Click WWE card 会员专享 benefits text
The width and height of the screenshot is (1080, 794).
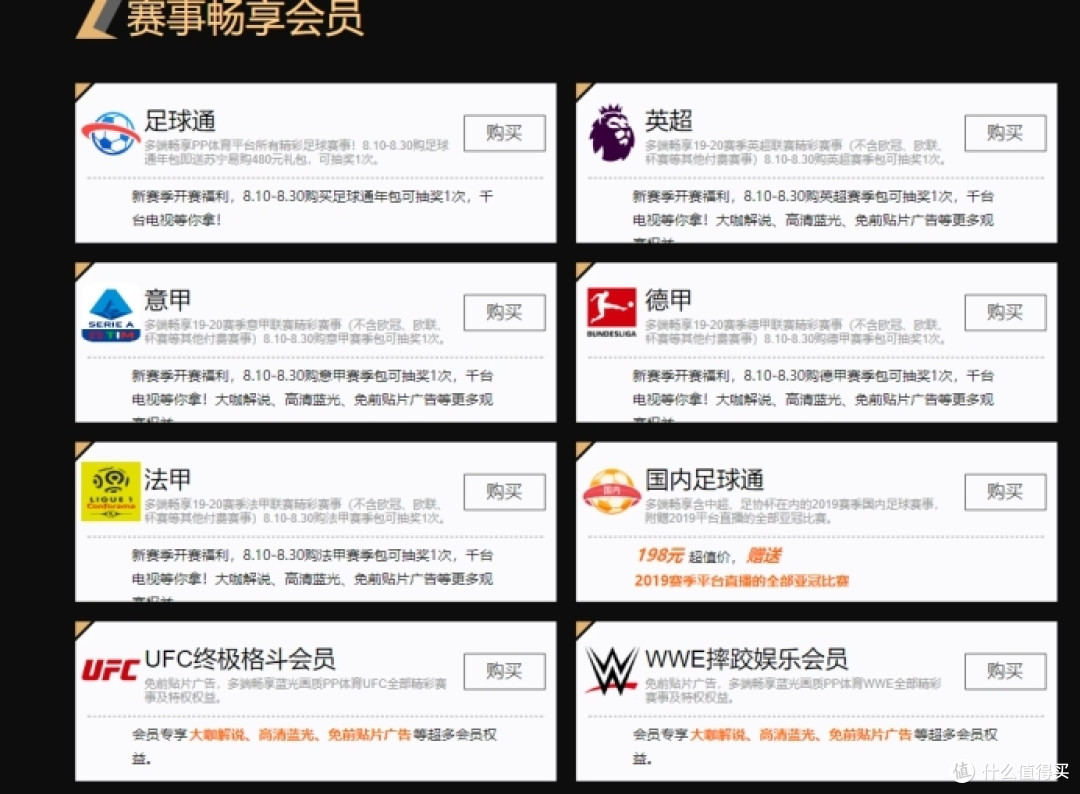click(x=815, y=746)
